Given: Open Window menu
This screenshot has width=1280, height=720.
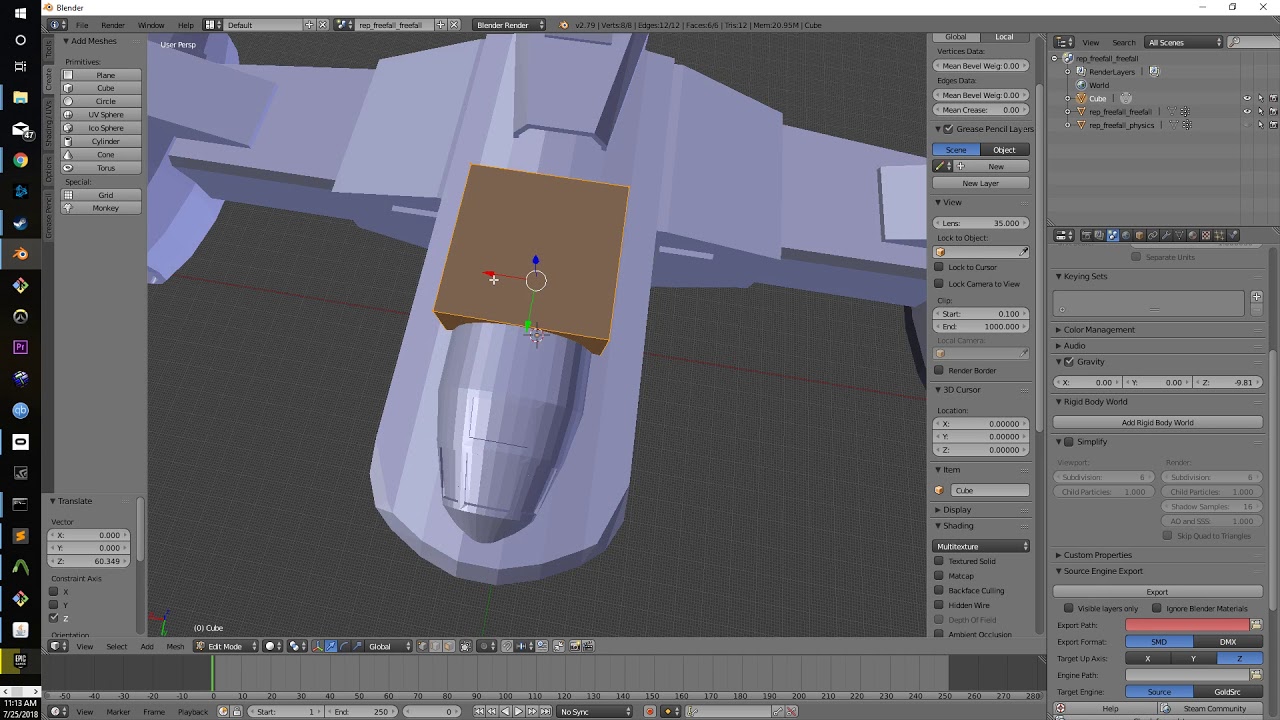Looking at the screenshot, I should click(151, 24).
